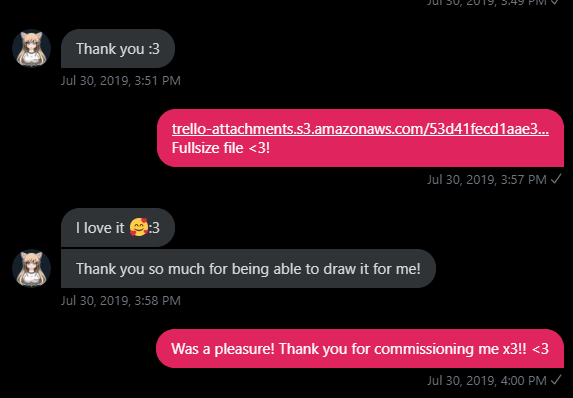The image size is (573, 398).
Task: Click the partially visible checkmark at the top edge
Action: click(x=555, y=2)
